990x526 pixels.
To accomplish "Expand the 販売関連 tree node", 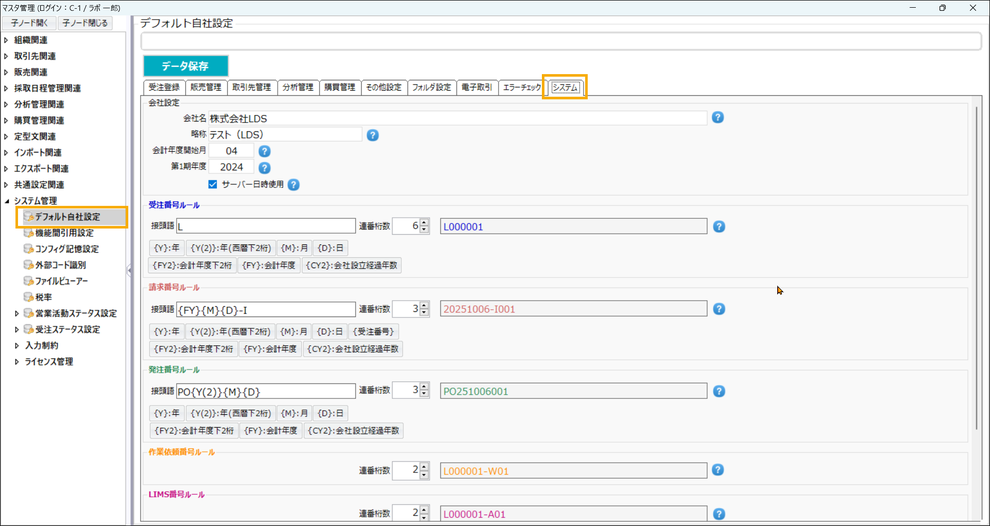I will [6, 73].
